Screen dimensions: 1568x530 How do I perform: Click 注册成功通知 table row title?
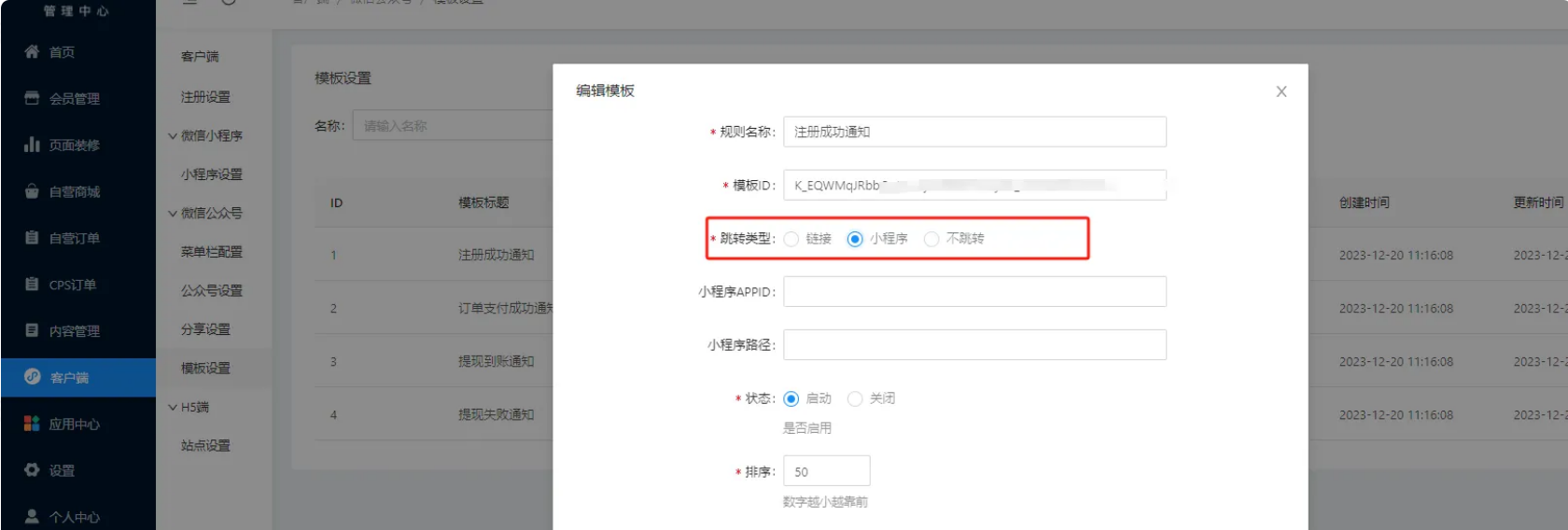point(497,255)
